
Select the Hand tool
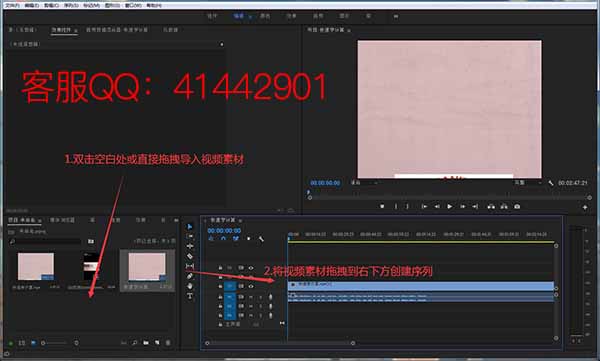coord(190,286)
